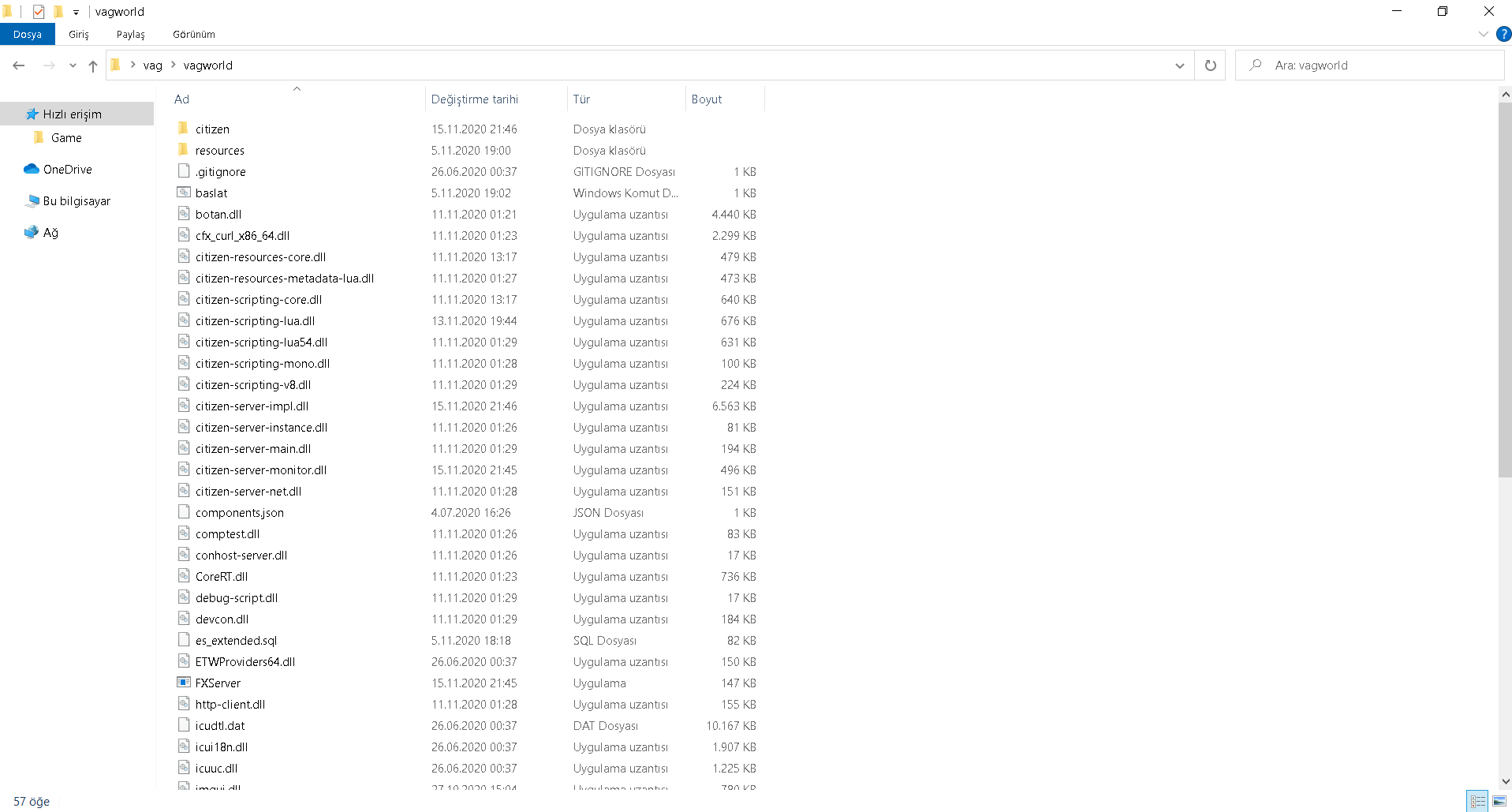The height and width of the screenshot is (812, 1512).
Task: Open recent locations dropdown arrow
Action: (73, 65)
